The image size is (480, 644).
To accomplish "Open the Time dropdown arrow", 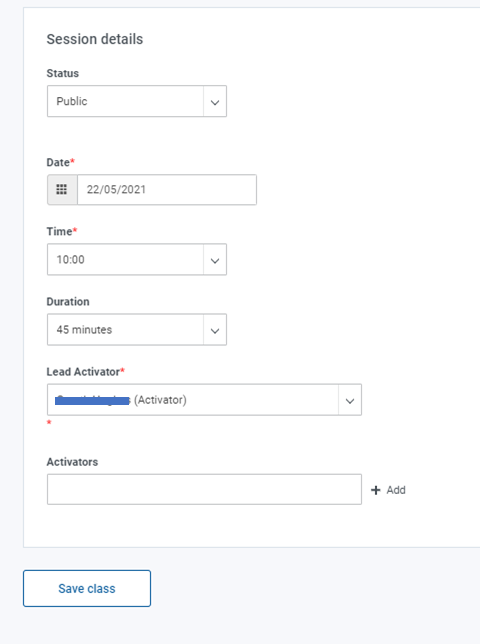I will click(215, 260).
